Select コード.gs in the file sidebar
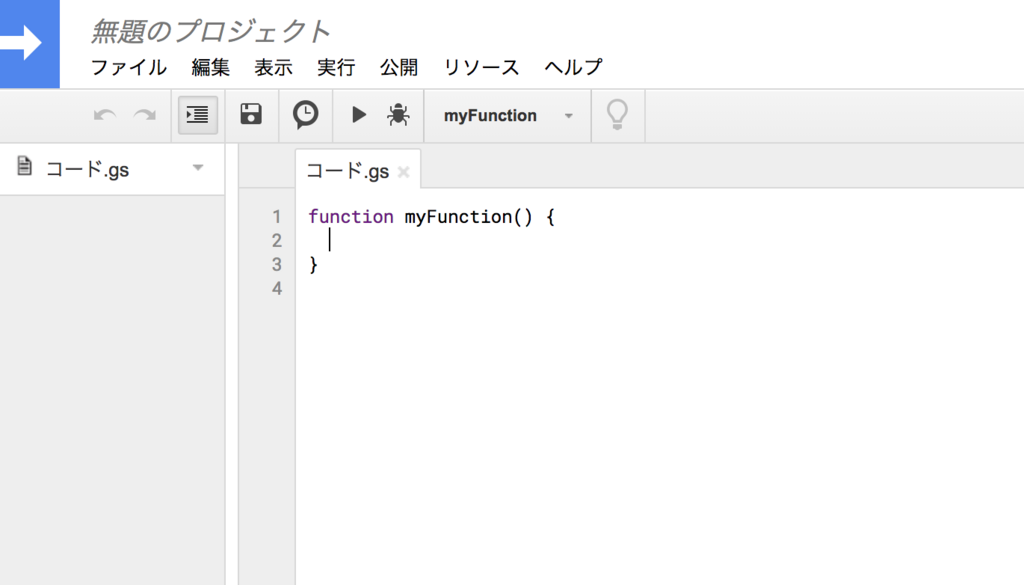1024x585 pixels. [88, 169]
